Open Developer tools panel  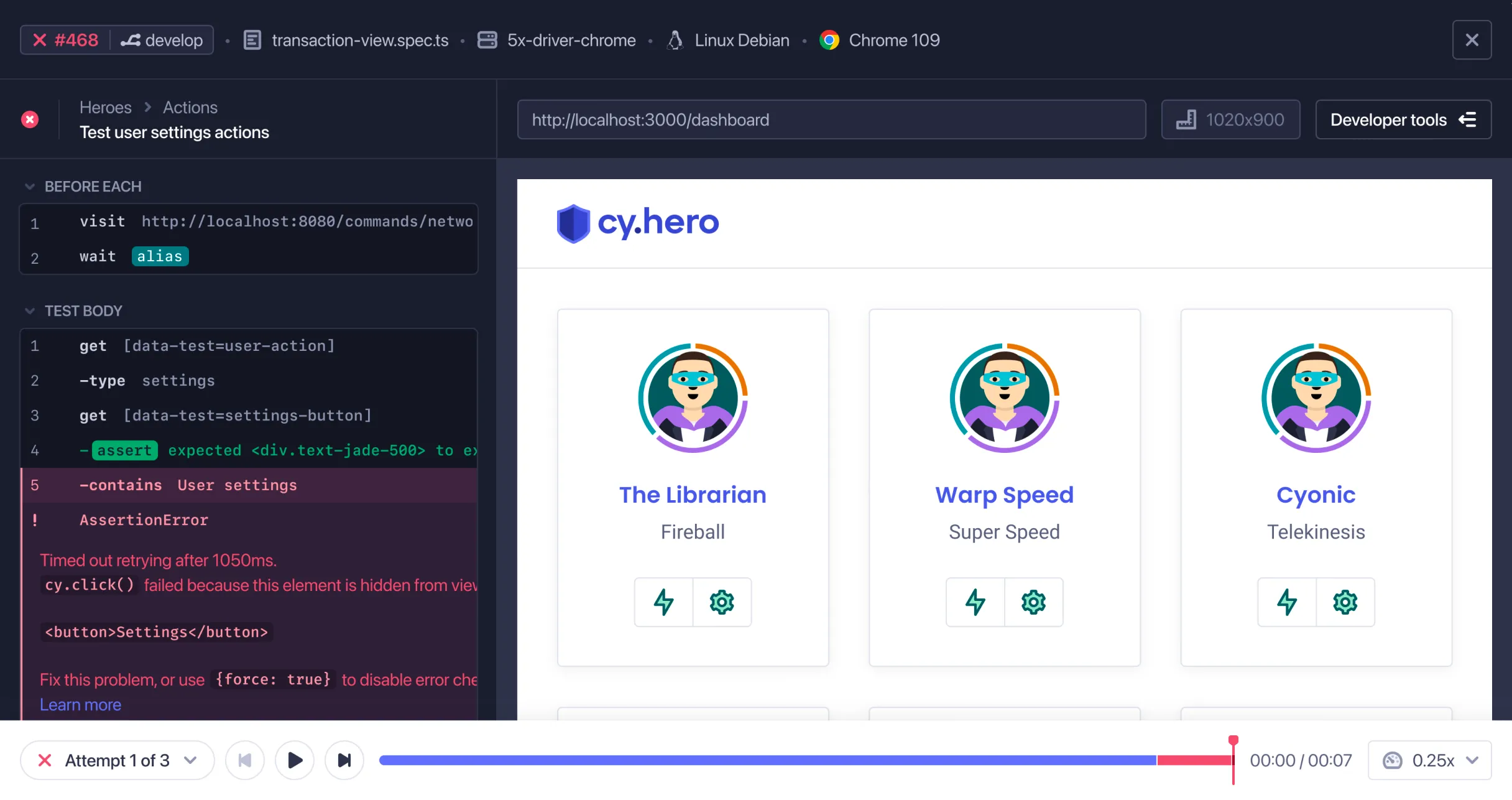(x=1403, y=119)
